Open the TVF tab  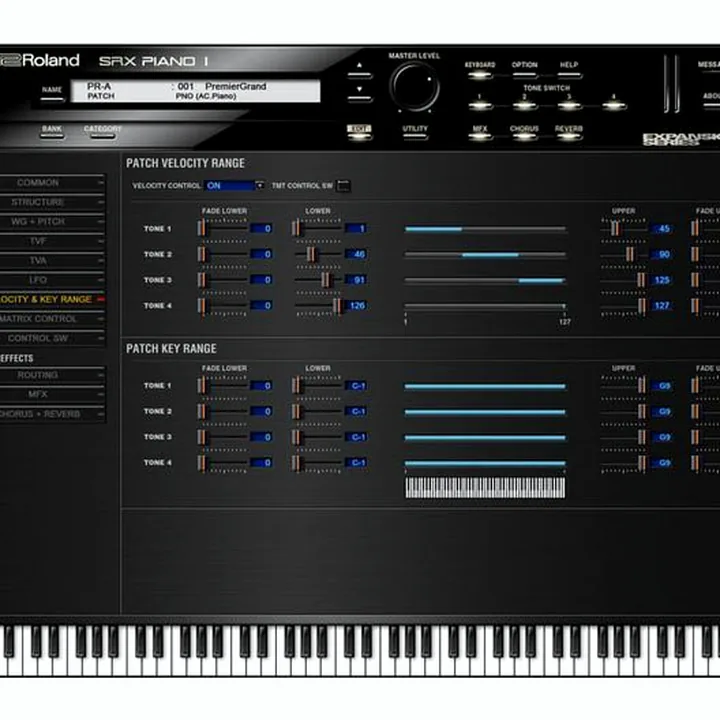point(52,241)
